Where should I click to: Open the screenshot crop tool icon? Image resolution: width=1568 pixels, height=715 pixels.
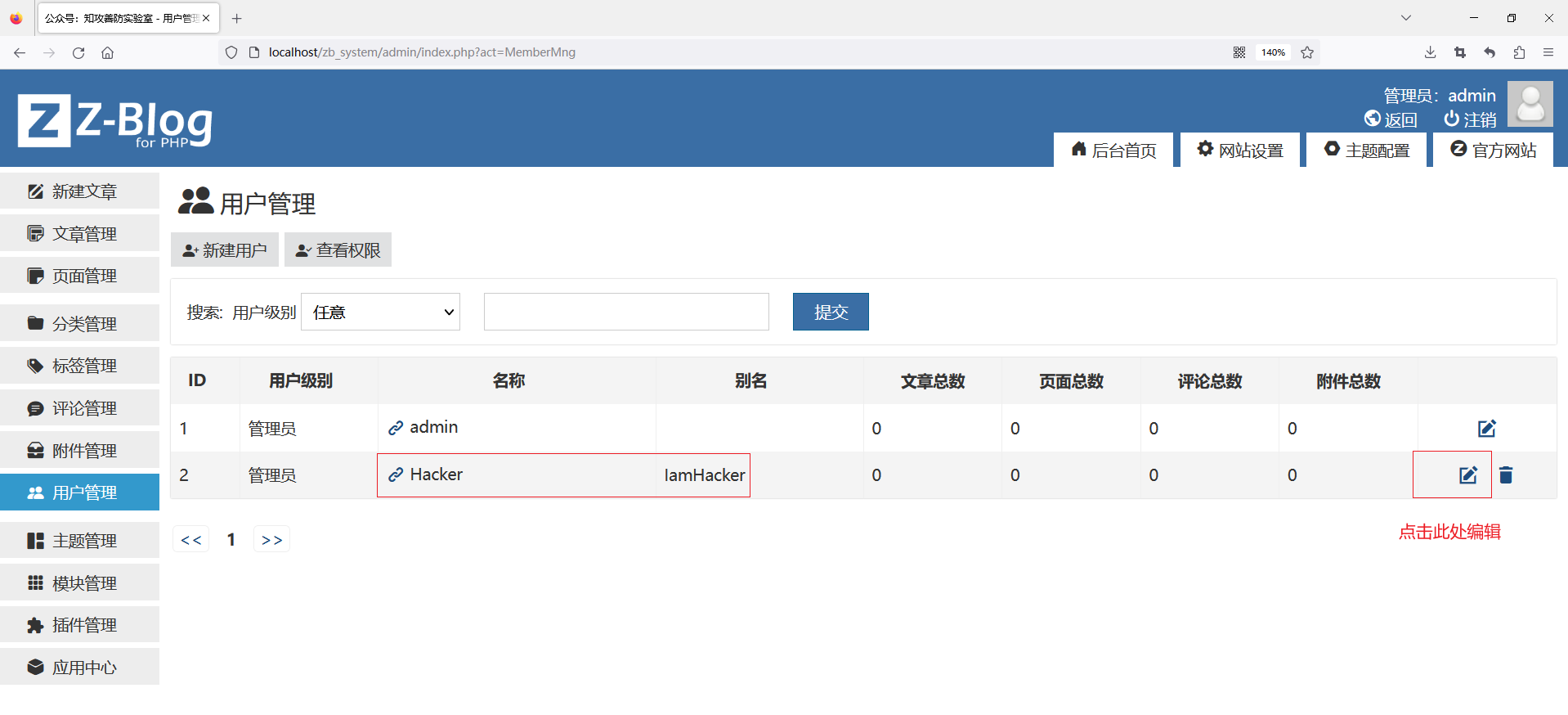[1460, 52]
